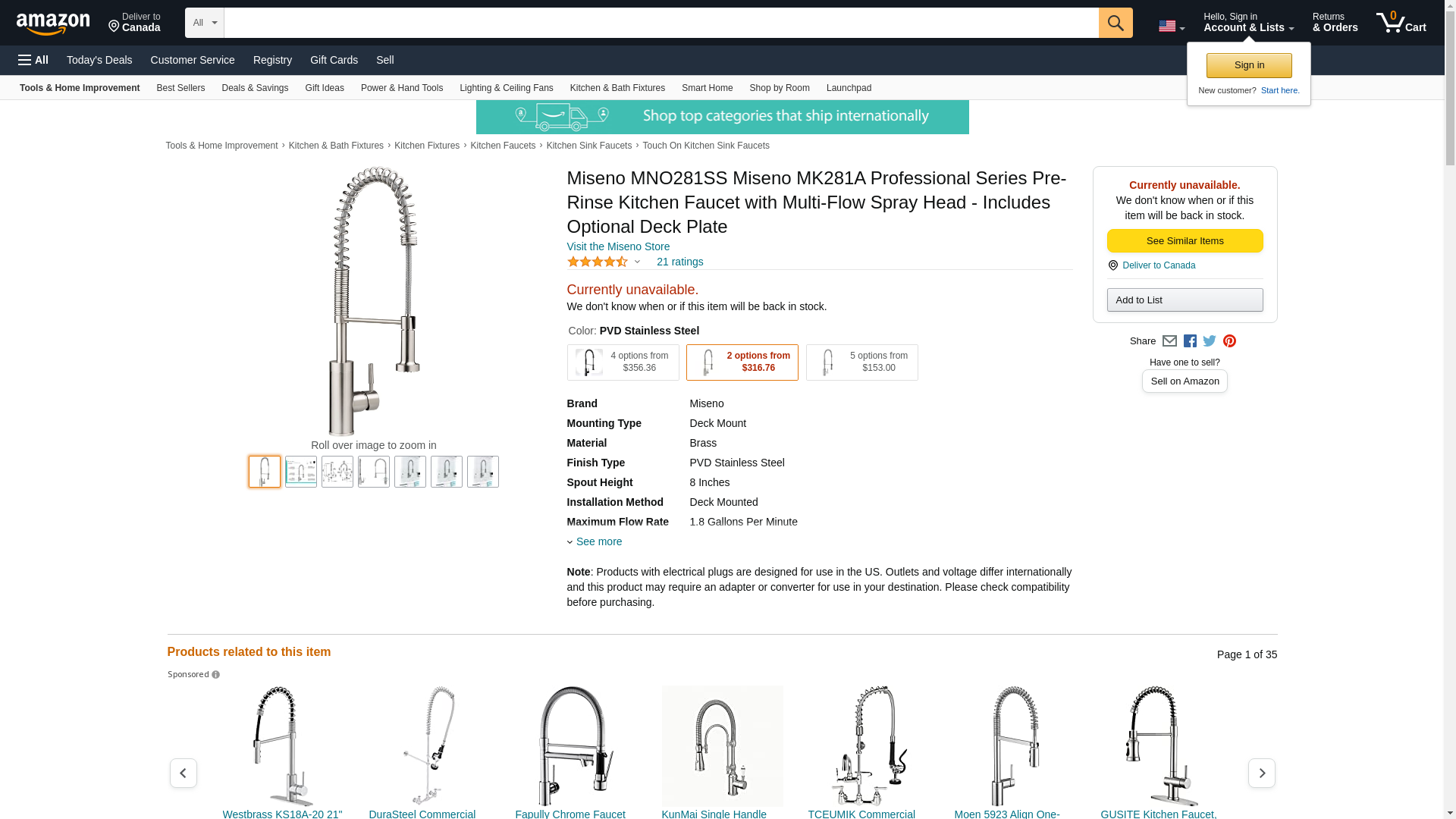Expand the language flag selector
The height and width of the screenshot is (819, 1456).
(1171, 26)
